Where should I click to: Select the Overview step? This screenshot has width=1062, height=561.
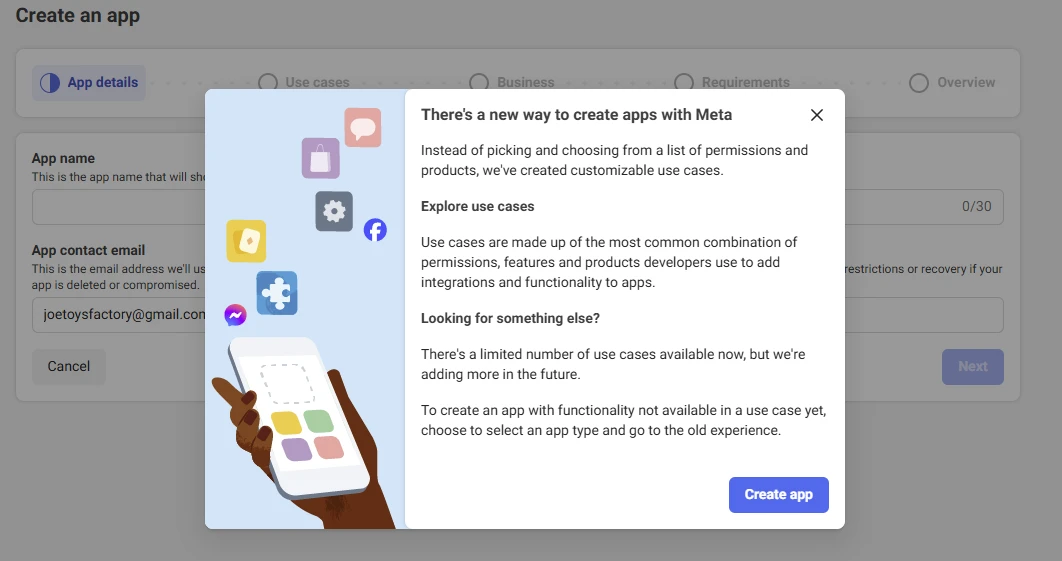click(x=952, y=83)
